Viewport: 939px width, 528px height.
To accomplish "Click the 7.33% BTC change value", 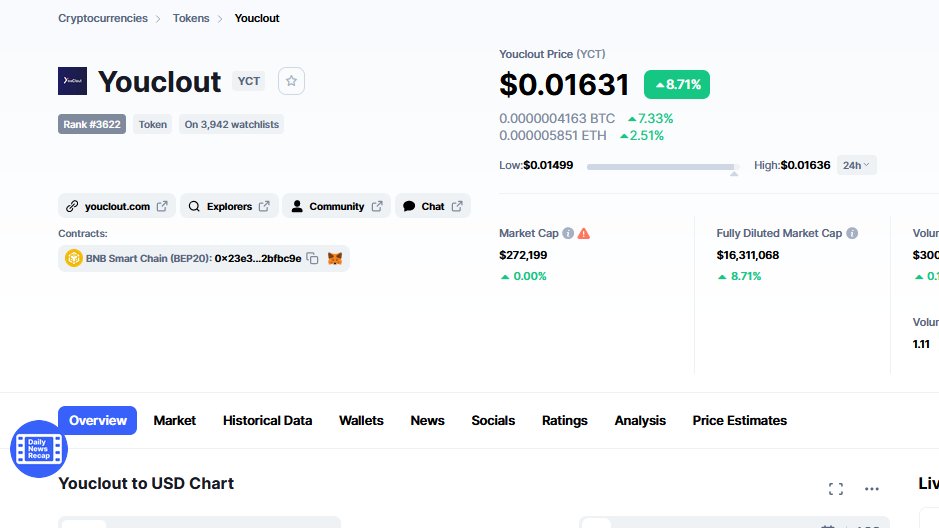I will pos(650,119).
